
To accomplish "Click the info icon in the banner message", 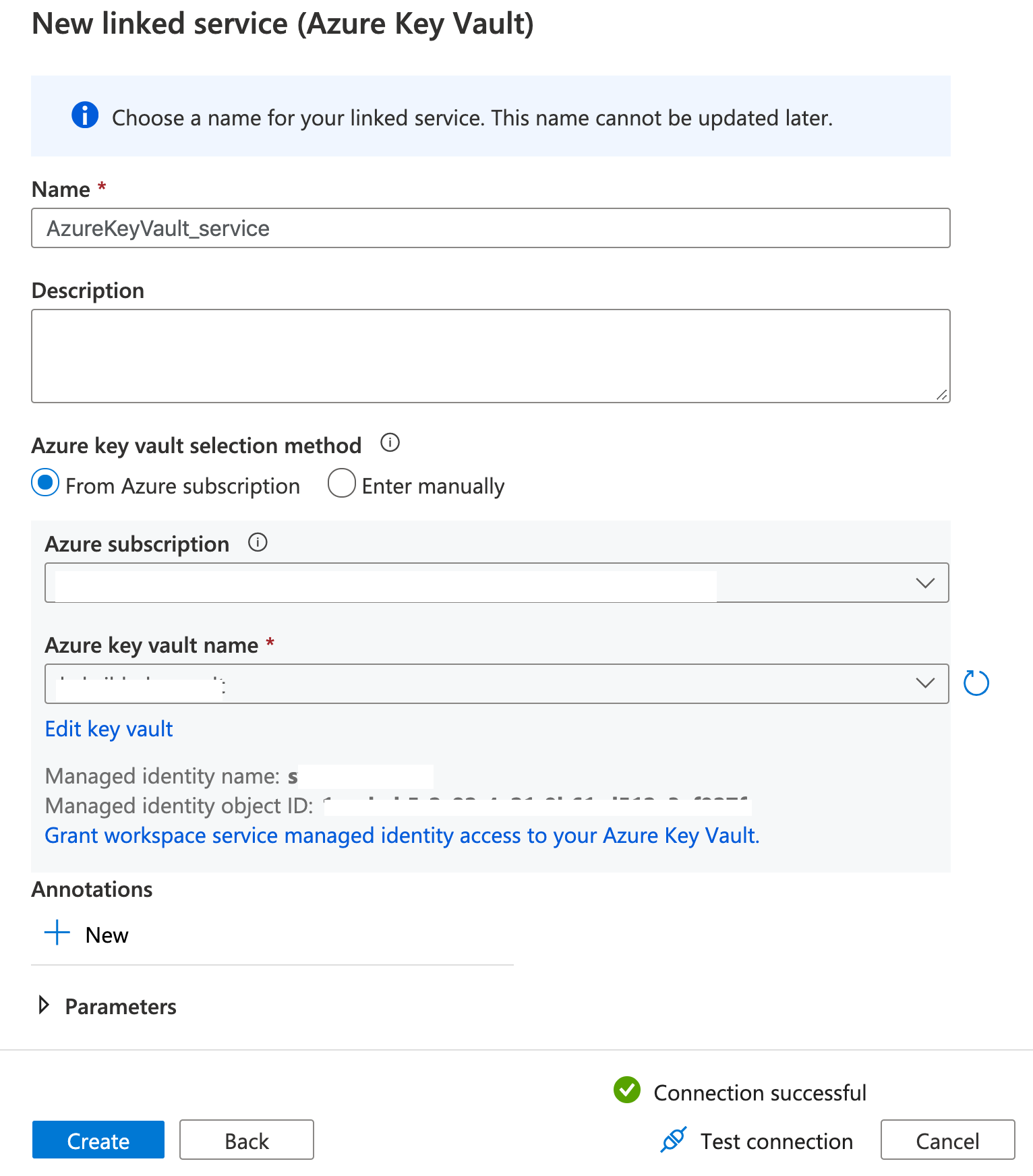I will (x=84, y=116).
